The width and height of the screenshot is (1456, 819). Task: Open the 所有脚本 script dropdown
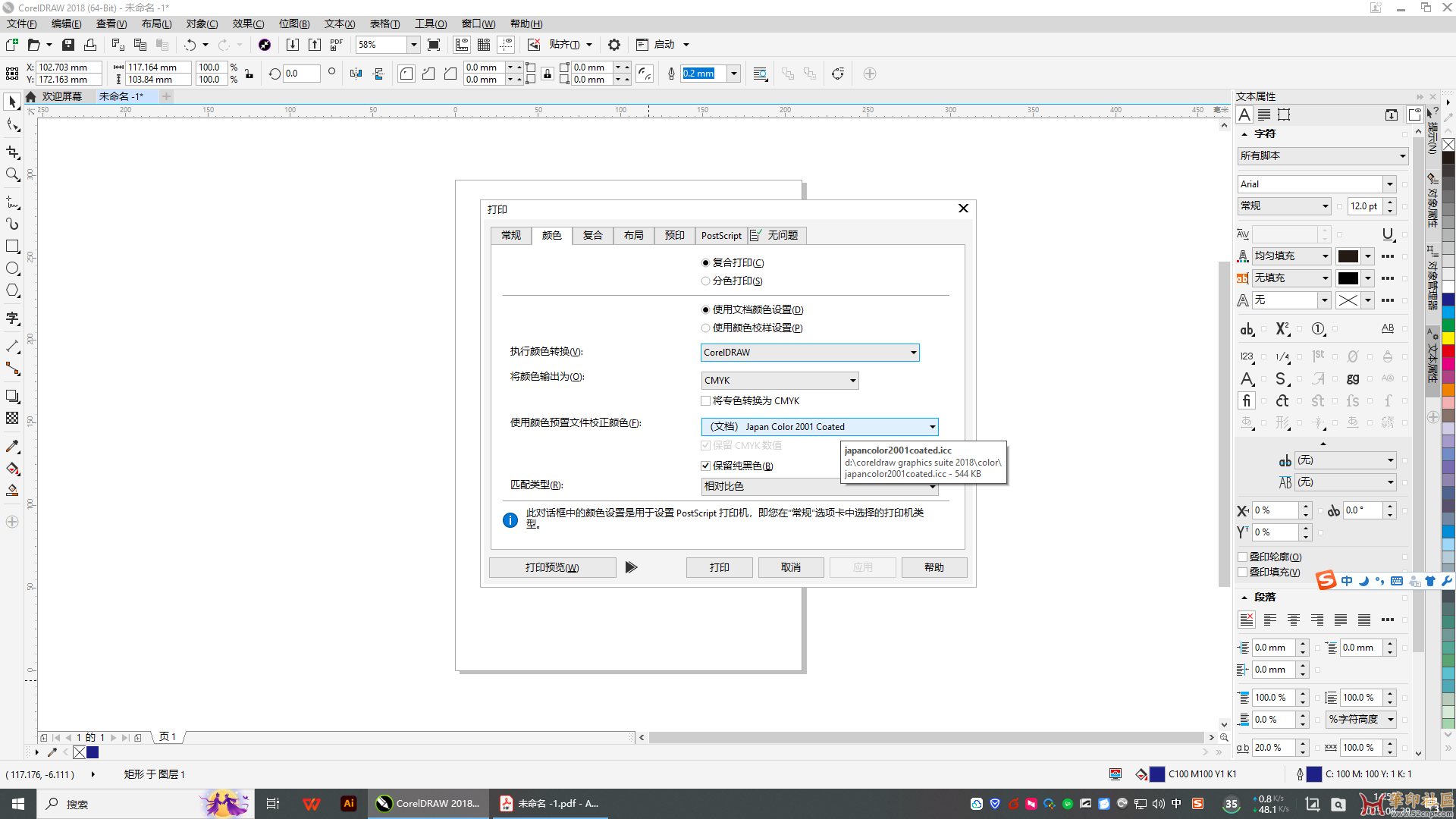[1323, 155]
